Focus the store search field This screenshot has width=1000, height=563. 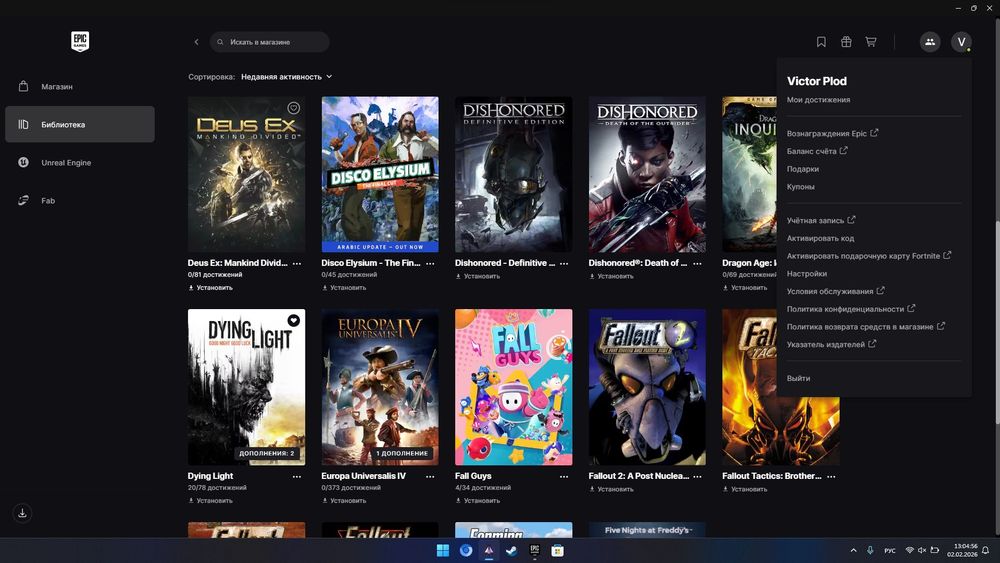pyautogui.click(x=269, y=42)
